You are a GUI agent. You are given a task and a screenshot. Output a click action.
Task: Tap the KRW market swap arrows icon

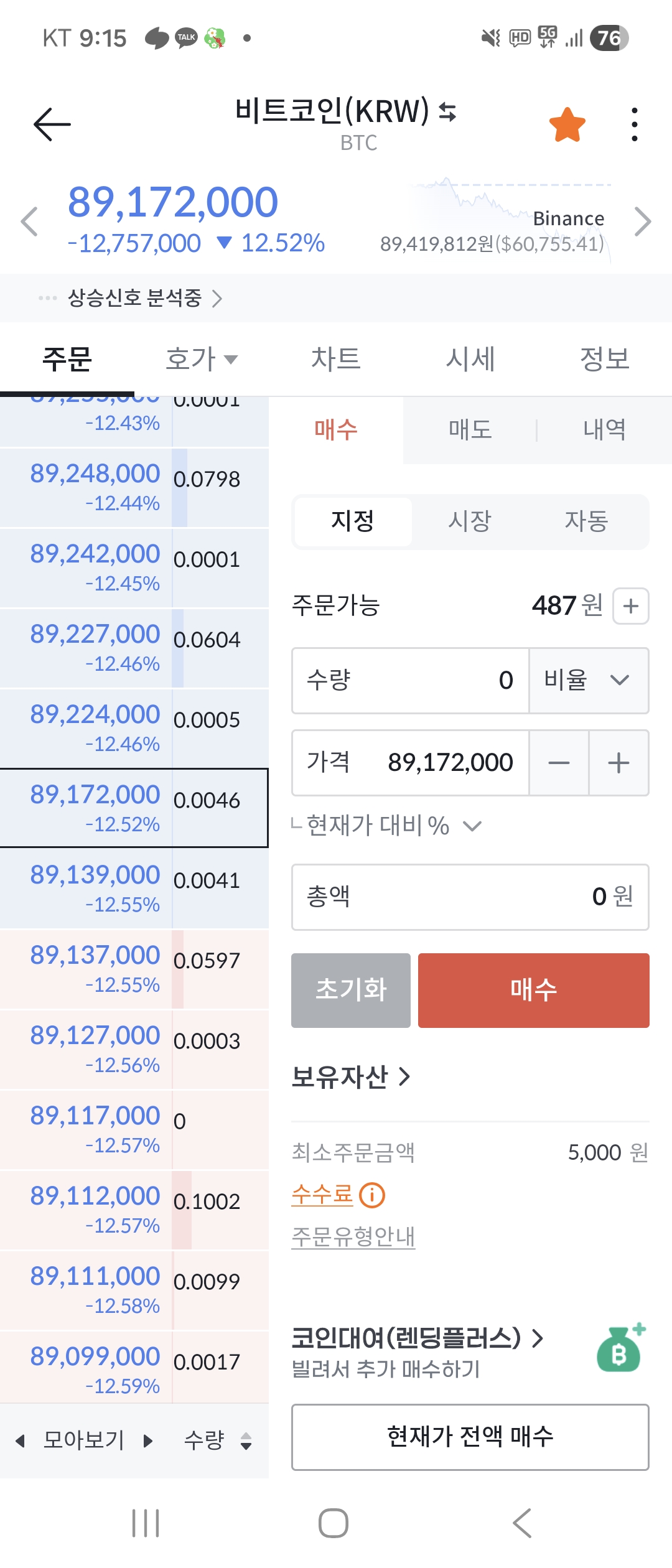pos(447,112)
